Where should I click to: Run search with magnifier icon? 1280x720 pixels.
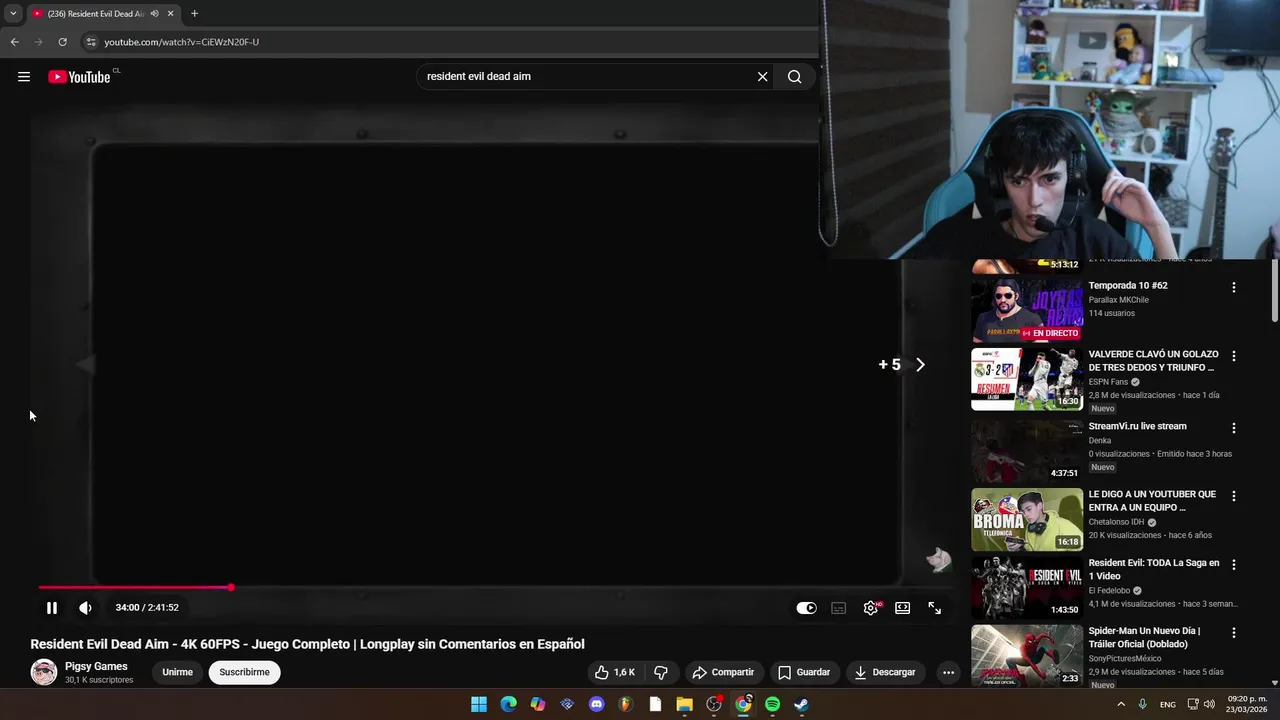coord(794,76)
